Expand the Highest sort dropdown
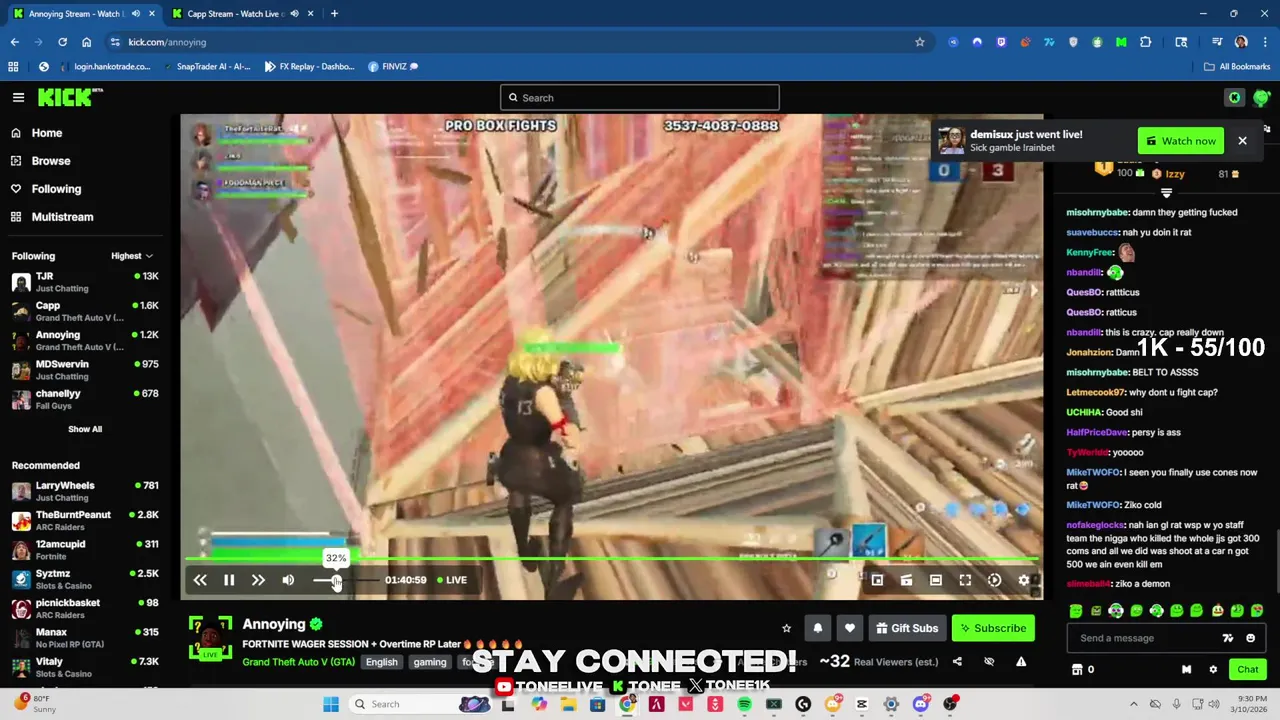The image size is (1280, 720). pyautogui.click(x=132, y=256)
